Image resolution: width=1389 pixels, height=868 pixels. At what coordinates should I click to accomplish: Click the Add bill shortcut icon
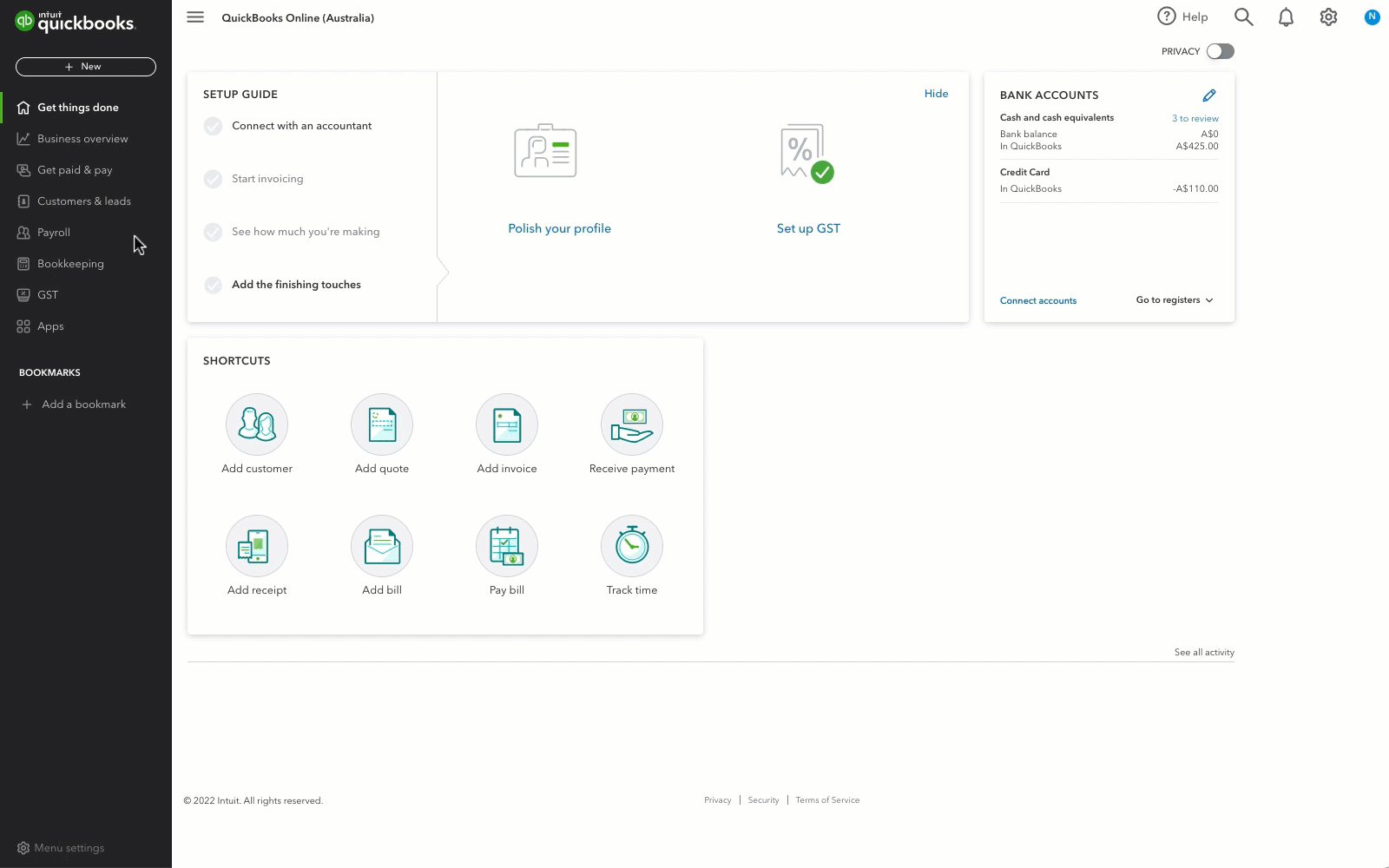coord(382,546)
